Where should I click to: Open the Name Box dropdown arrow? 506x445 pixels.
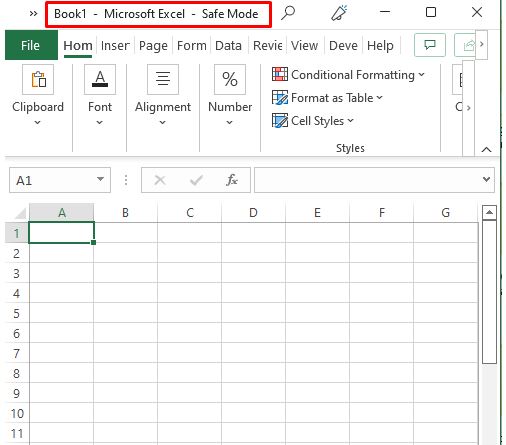pos(100,180)
